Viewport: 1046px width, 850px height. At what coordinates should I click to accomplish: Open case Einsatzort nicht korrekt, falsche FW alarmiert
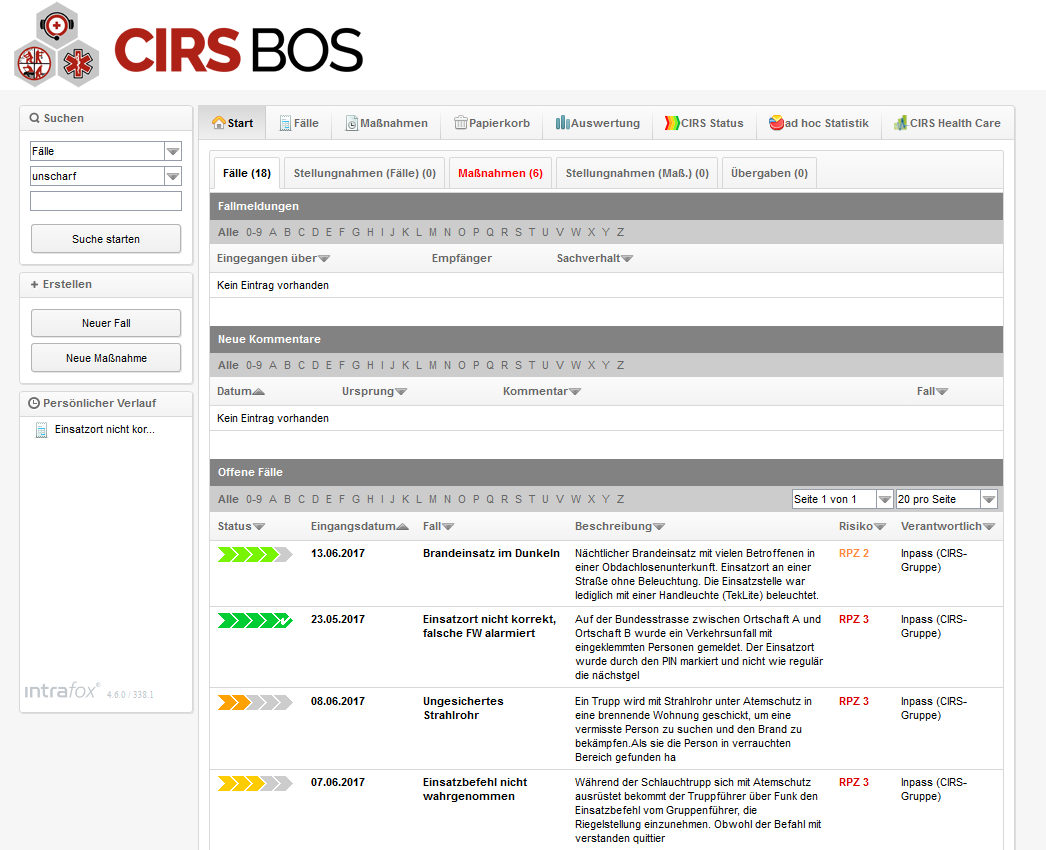pyautogui.click(x=489, y=626)
